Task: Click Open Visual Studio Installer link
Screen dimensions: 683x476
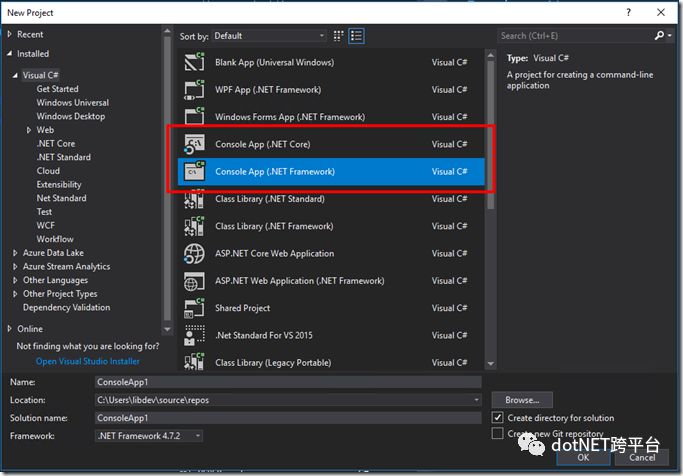Action: 88,361
